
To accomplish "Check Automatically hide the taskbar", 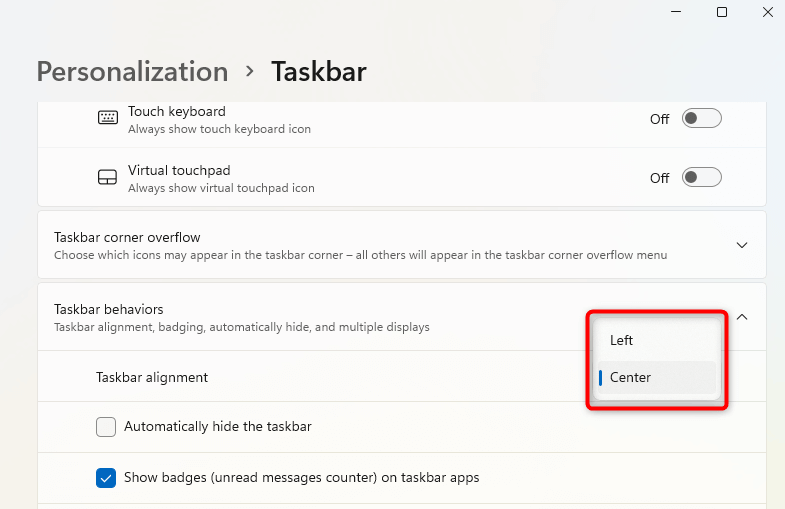I will (106, 427).
